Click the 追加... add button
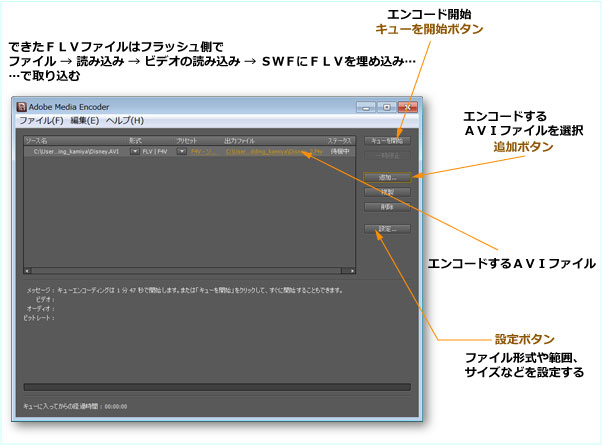The width and height of the screenshot is (602, 445). click(x=387, y=178)
